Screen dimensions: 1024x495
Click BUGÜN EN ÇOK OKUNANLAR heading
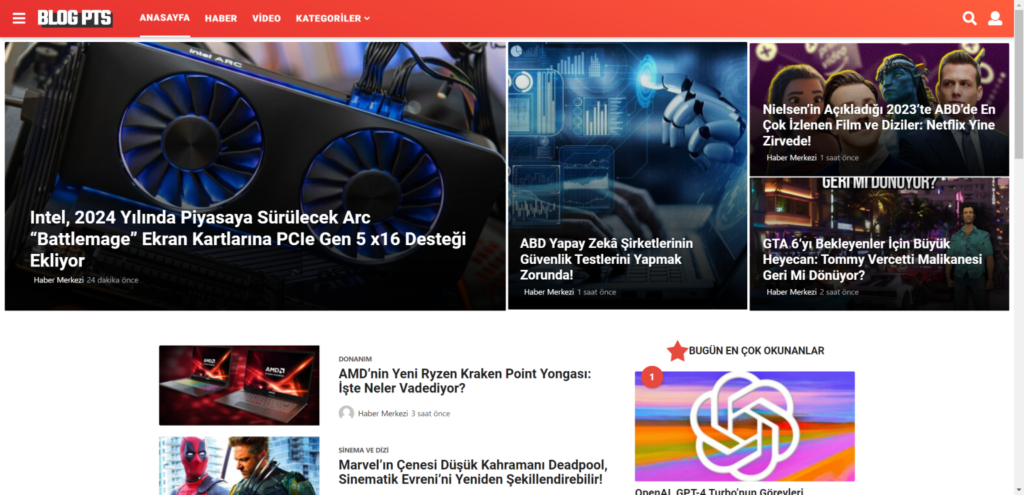click(756, 351)
